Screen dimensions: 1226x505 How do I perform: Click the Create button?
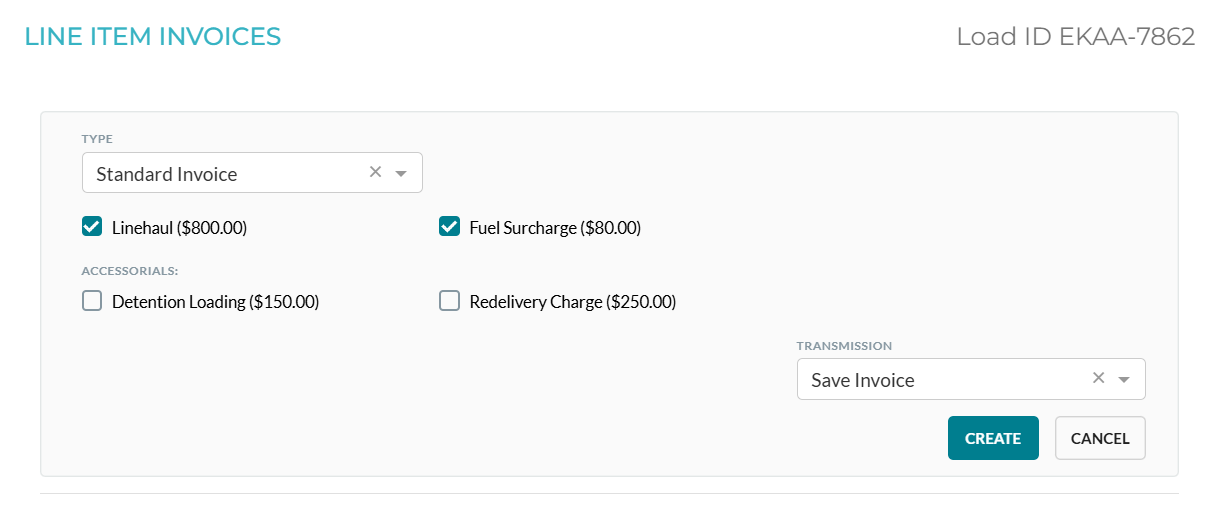tap(993, 438)
